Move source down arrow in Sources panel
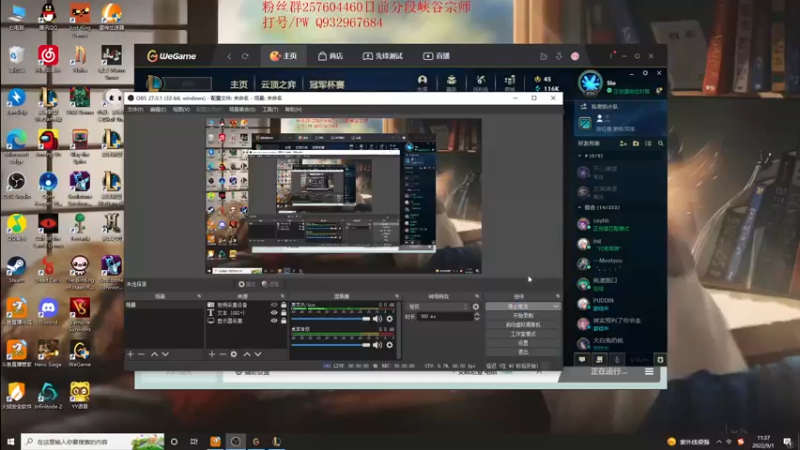The height and width of the screenshot is (450, 800). 258,354
